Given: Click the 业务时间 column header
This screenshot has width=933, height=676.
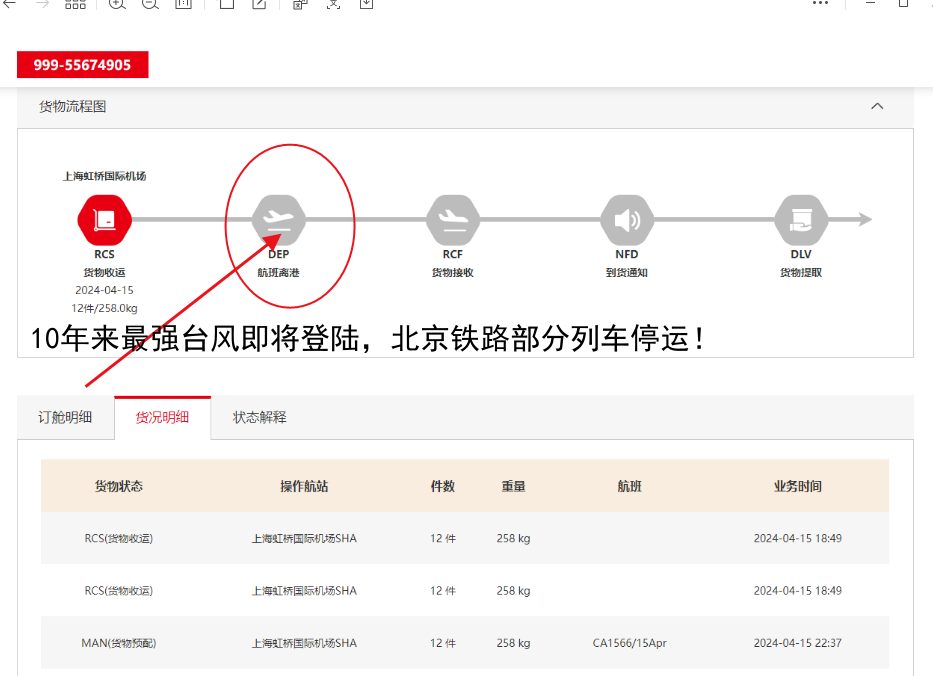Looking at the screenshot, I should (x=797, y=486).
